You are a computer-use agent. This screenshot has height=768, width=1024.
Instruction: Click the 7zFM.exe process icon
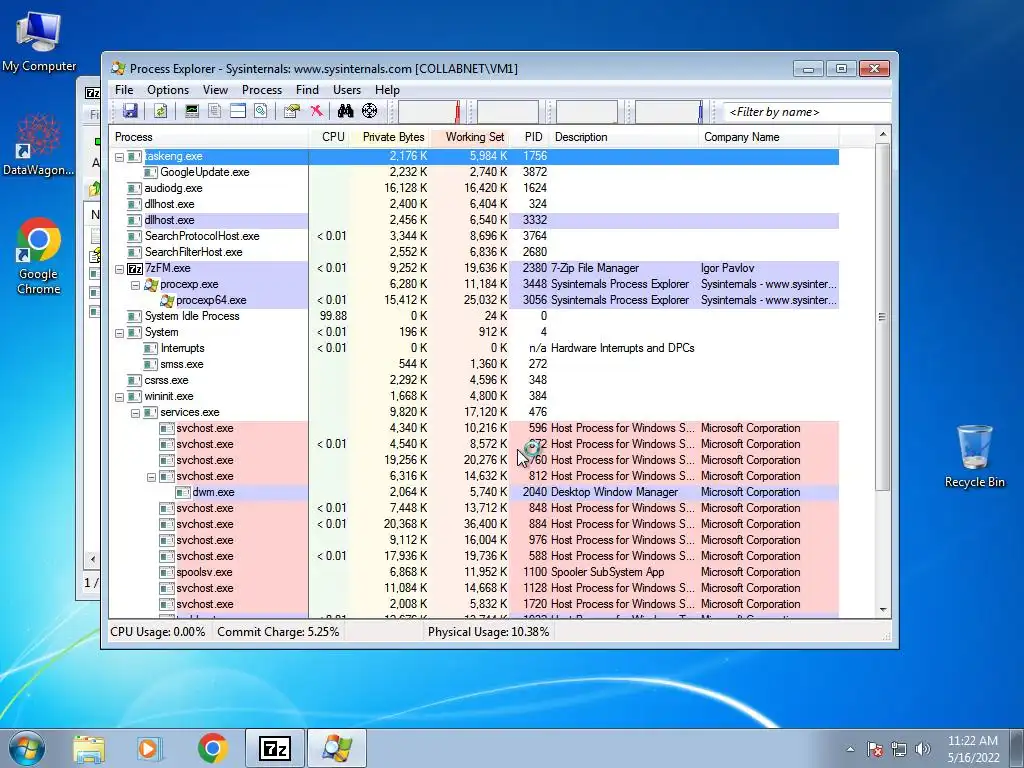click(135, 268)
